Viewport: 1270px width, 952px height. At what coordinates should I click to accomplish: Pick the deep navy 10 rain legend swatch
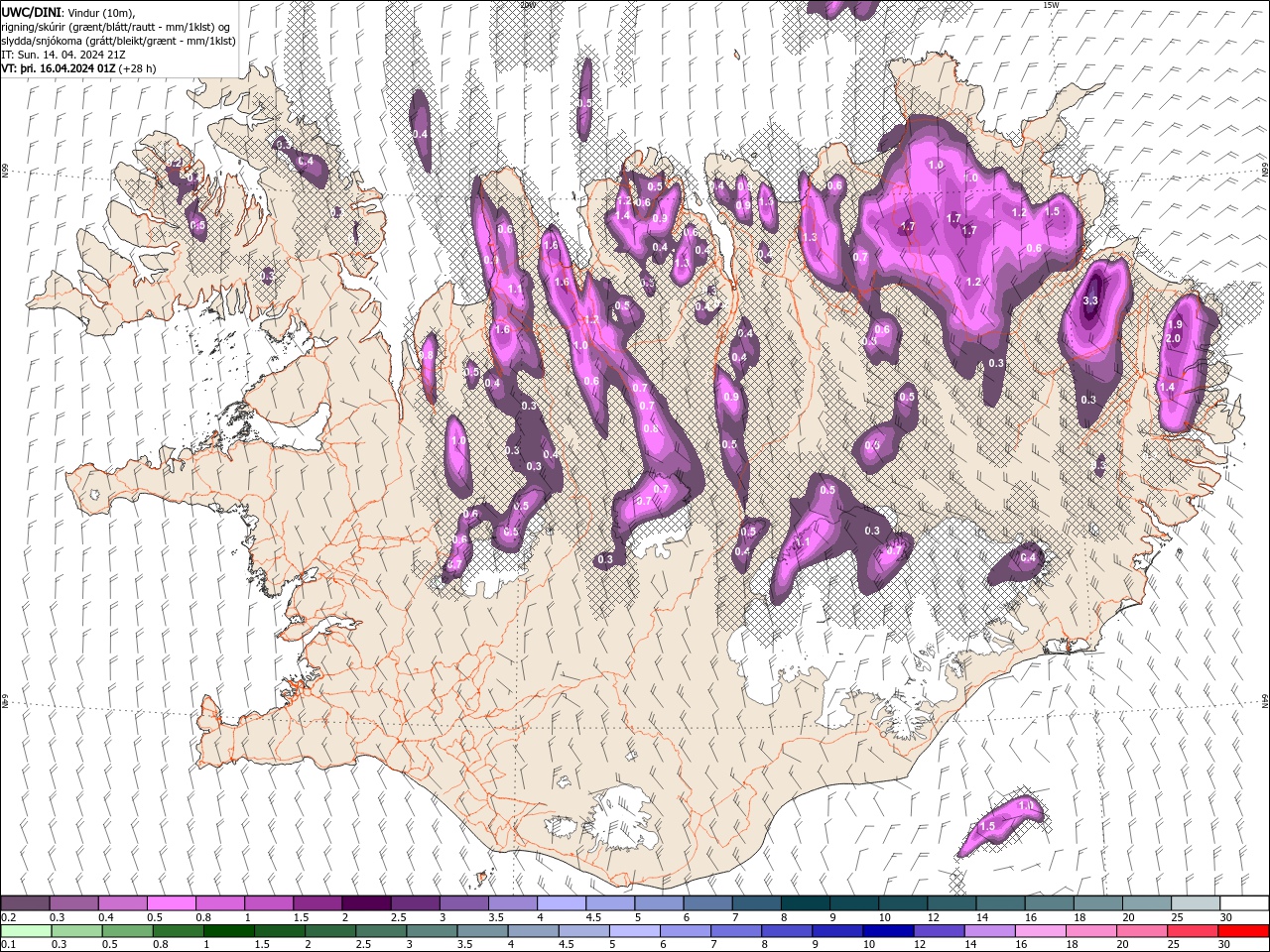[888, 931]
